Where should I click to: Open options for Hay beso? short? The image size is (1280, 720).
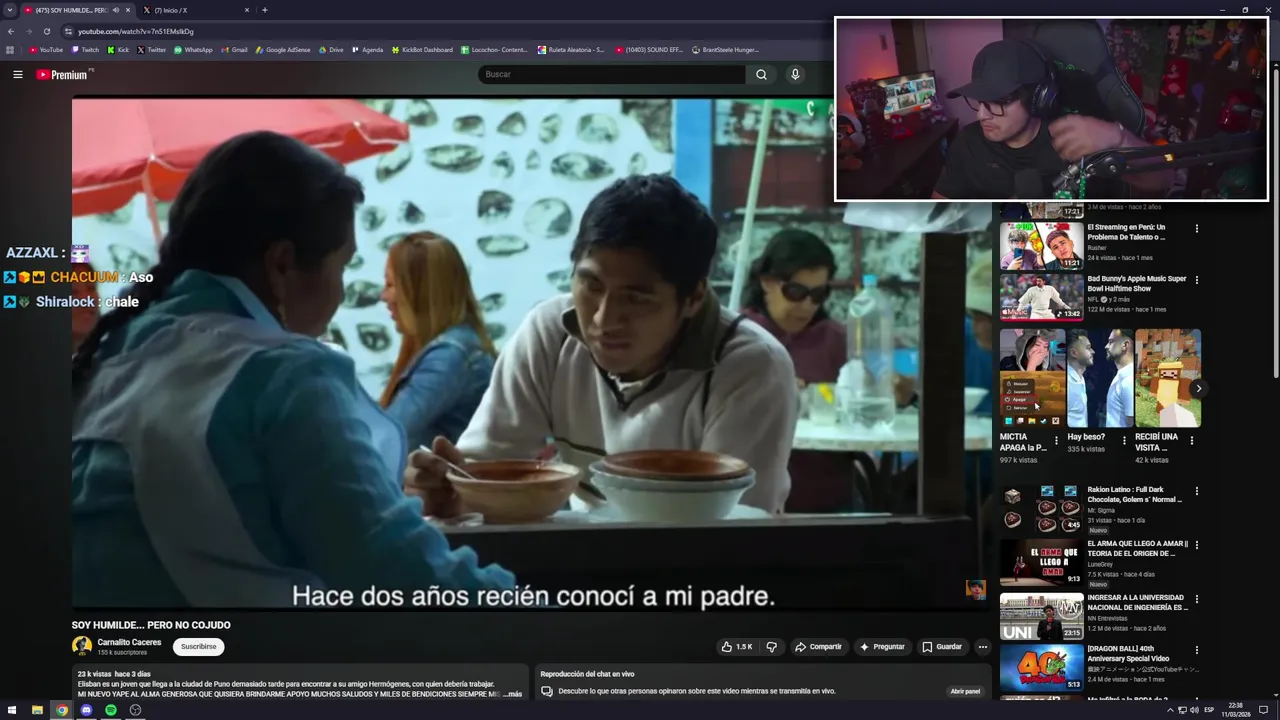click(x=1124, y=441)
